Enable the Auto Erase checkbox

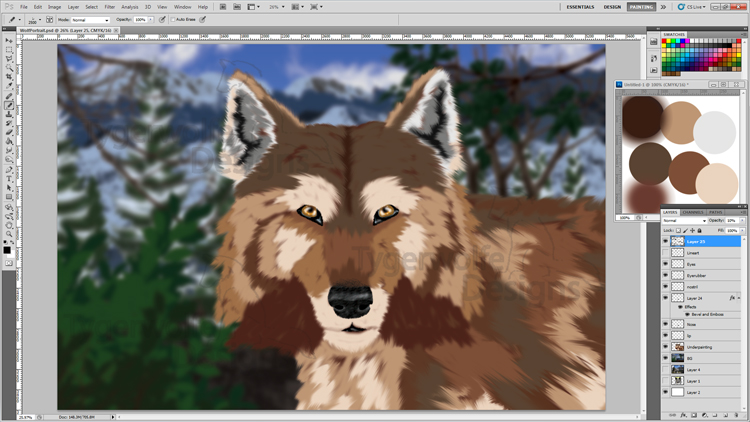[x=171, y=19]
